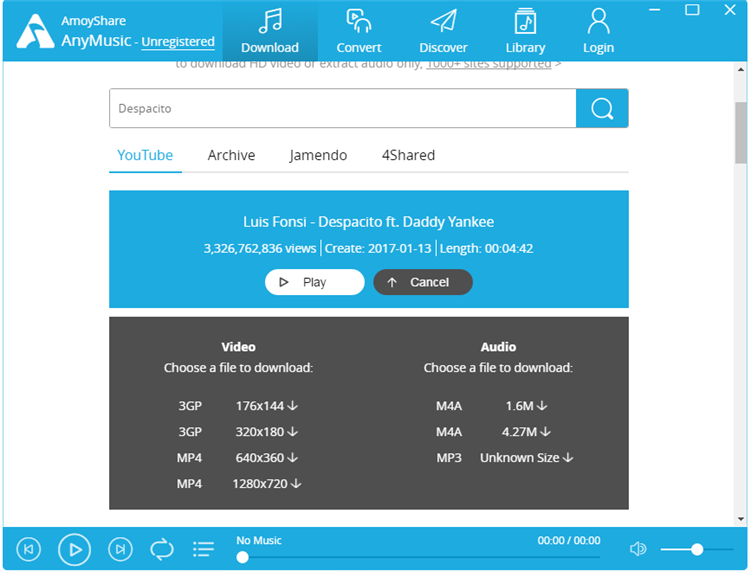Click the Unregistered link
This screenshot has width=750, height=571.
(177, 42)
